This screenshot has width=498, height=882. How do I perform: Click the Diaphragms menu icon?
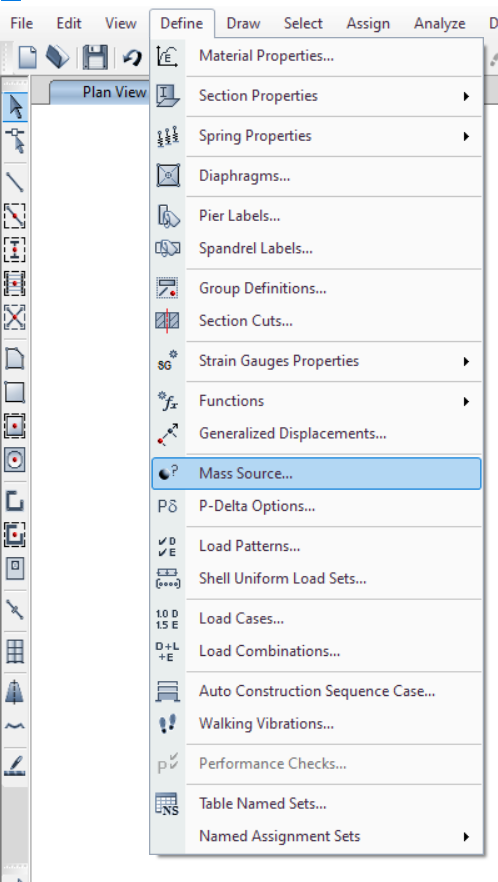(x=168, y=176)
